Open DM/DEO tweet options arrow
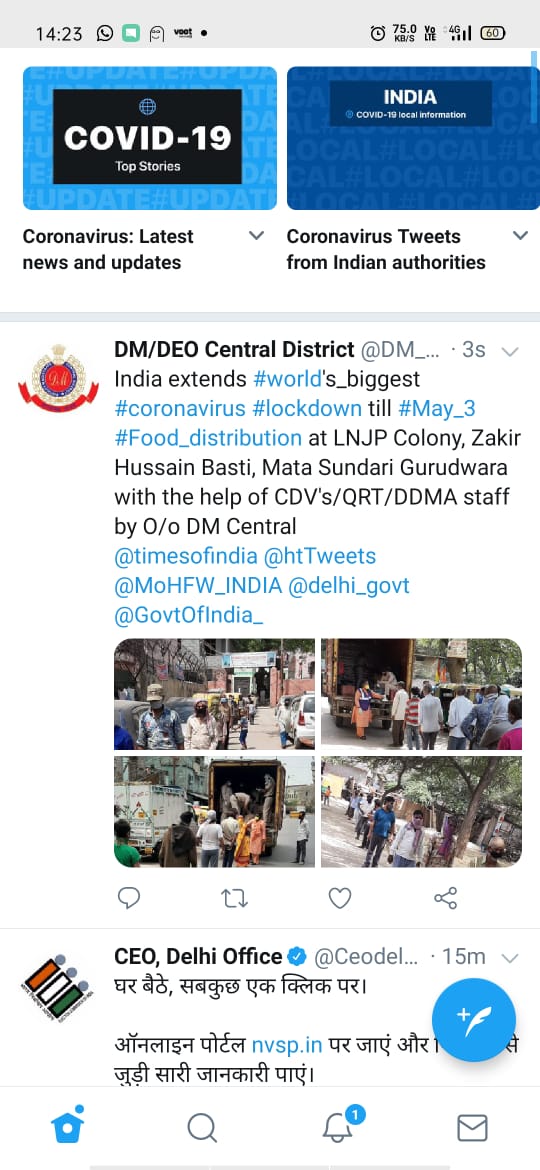Viewport: 540px width, 1170px height. pos(511,351)
